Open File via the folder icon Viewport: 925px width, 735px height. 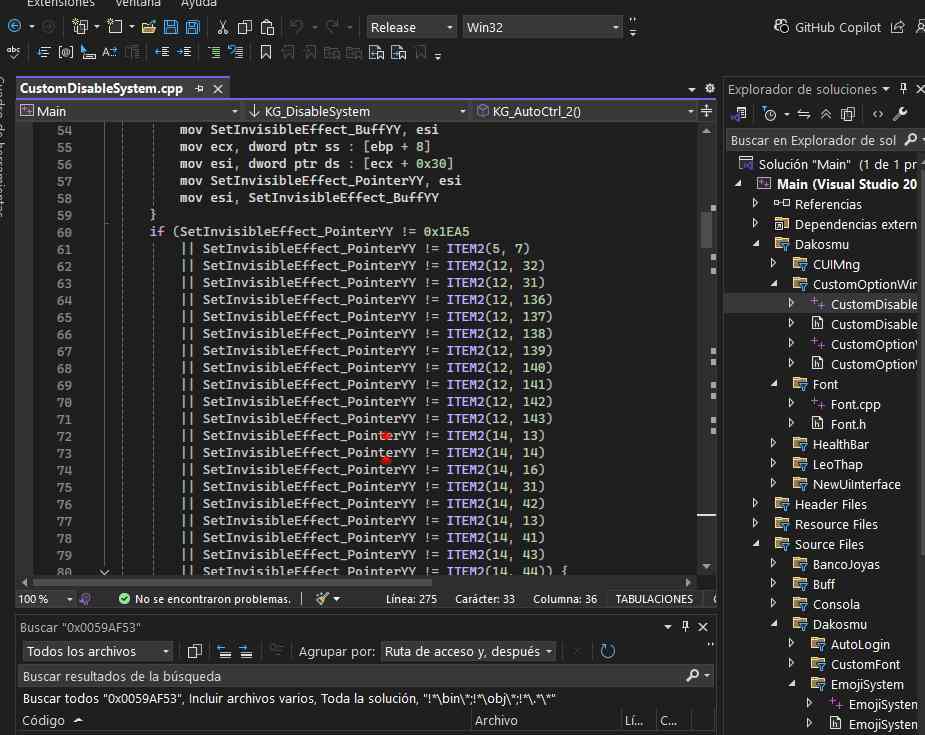(x=149, y=27)
